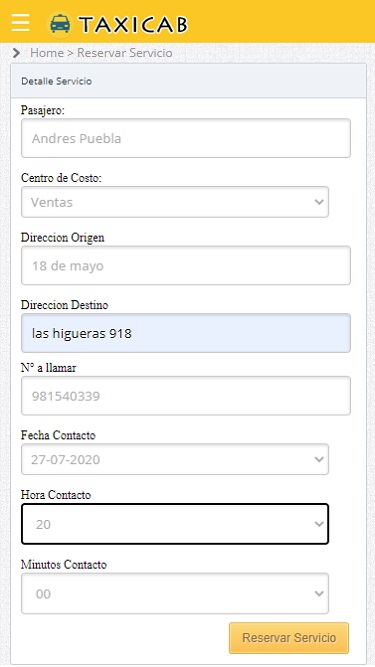Expand the Minutos Contacto dropdown

point(175,593)
